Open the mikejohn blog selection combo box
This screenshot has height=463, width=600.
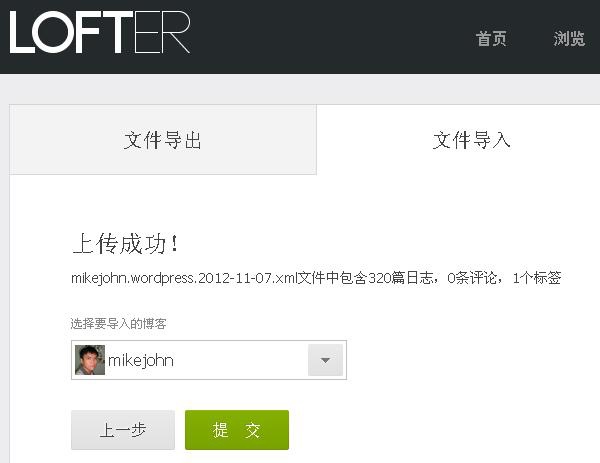tap(209, 360)
